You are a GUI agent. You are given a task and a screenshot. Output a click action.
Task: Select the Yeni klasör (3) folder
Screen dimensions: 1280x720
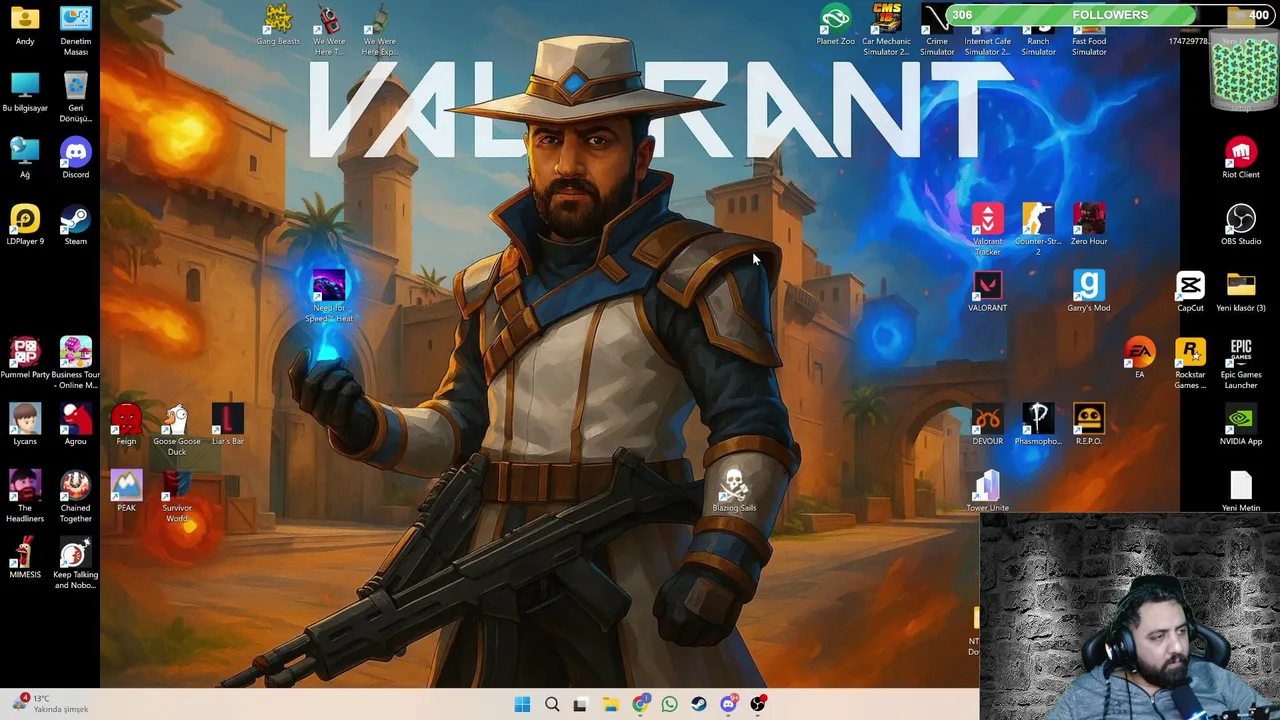(1241, 293)
